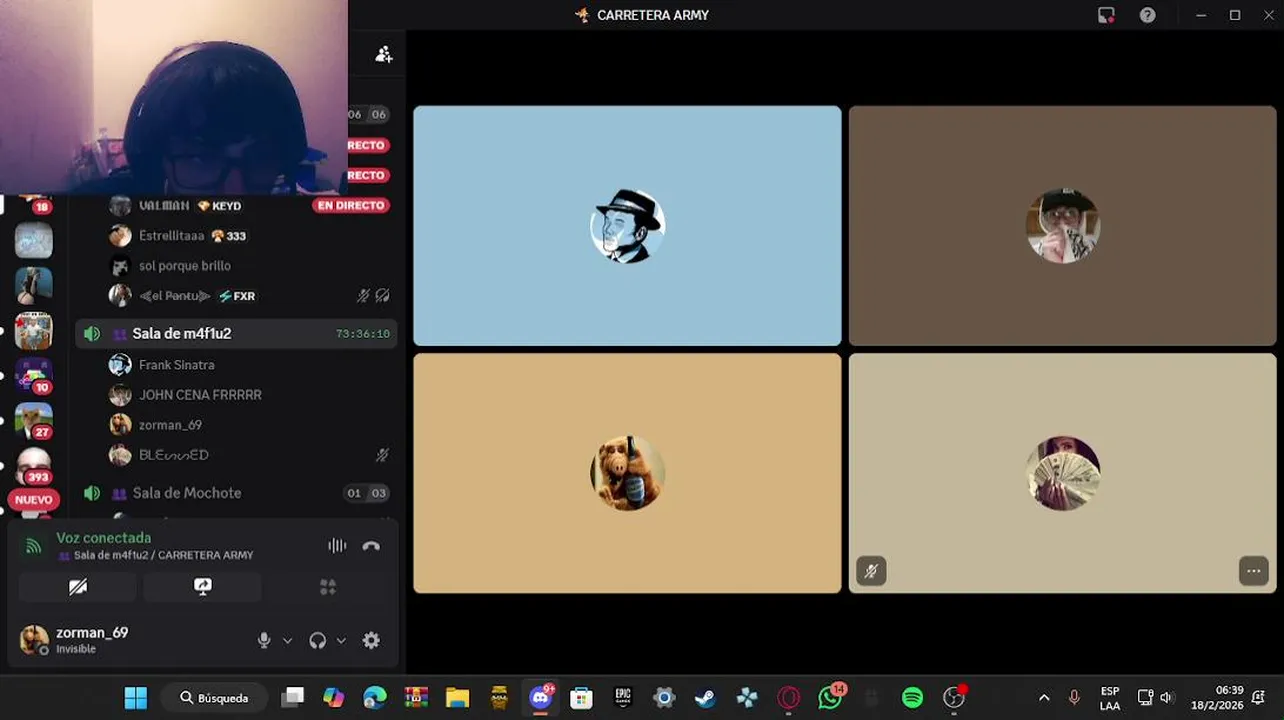Open Task View on taskbar
Viewport: 1284px width, 720px height.
(x=292, y=698)
